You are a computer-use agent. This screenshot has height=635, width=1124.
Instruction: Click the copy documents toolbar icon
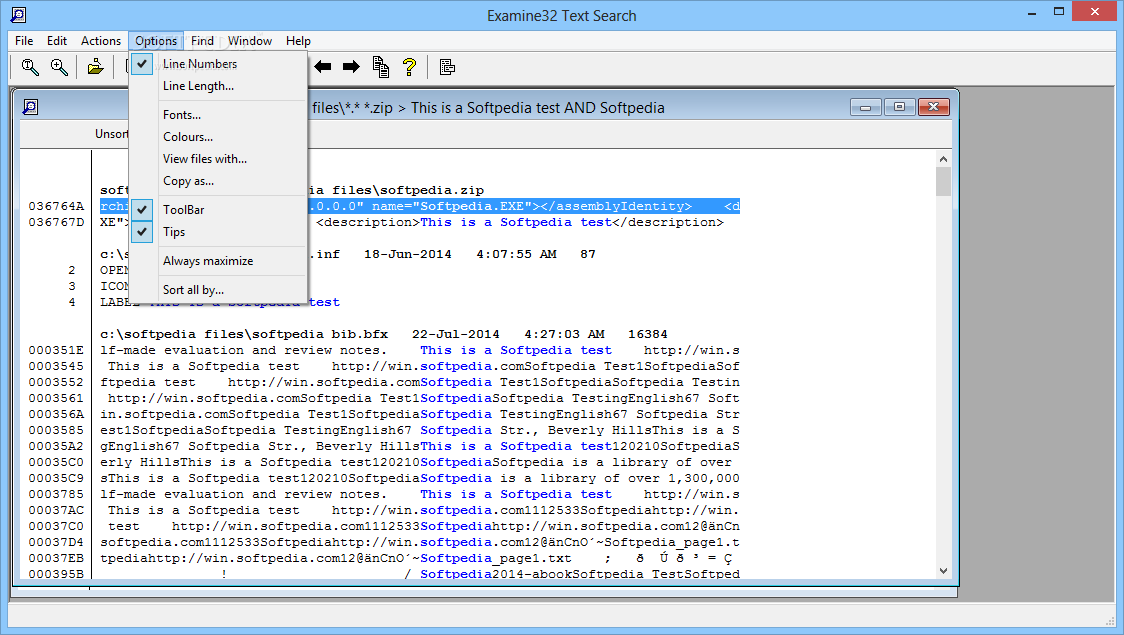[381, 67]
